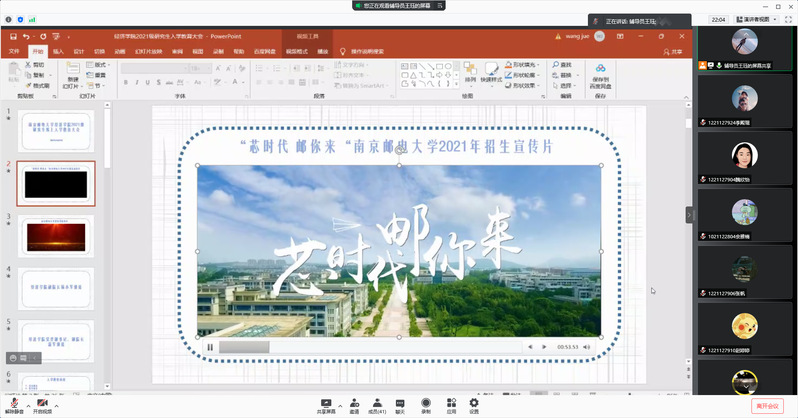Collapse participant panel using side arrow

point(689,214)
